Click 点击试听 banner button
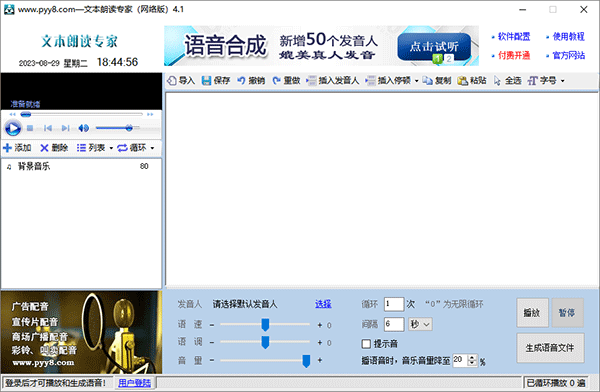This screenshot has height=392, width=600. point(434,47)
